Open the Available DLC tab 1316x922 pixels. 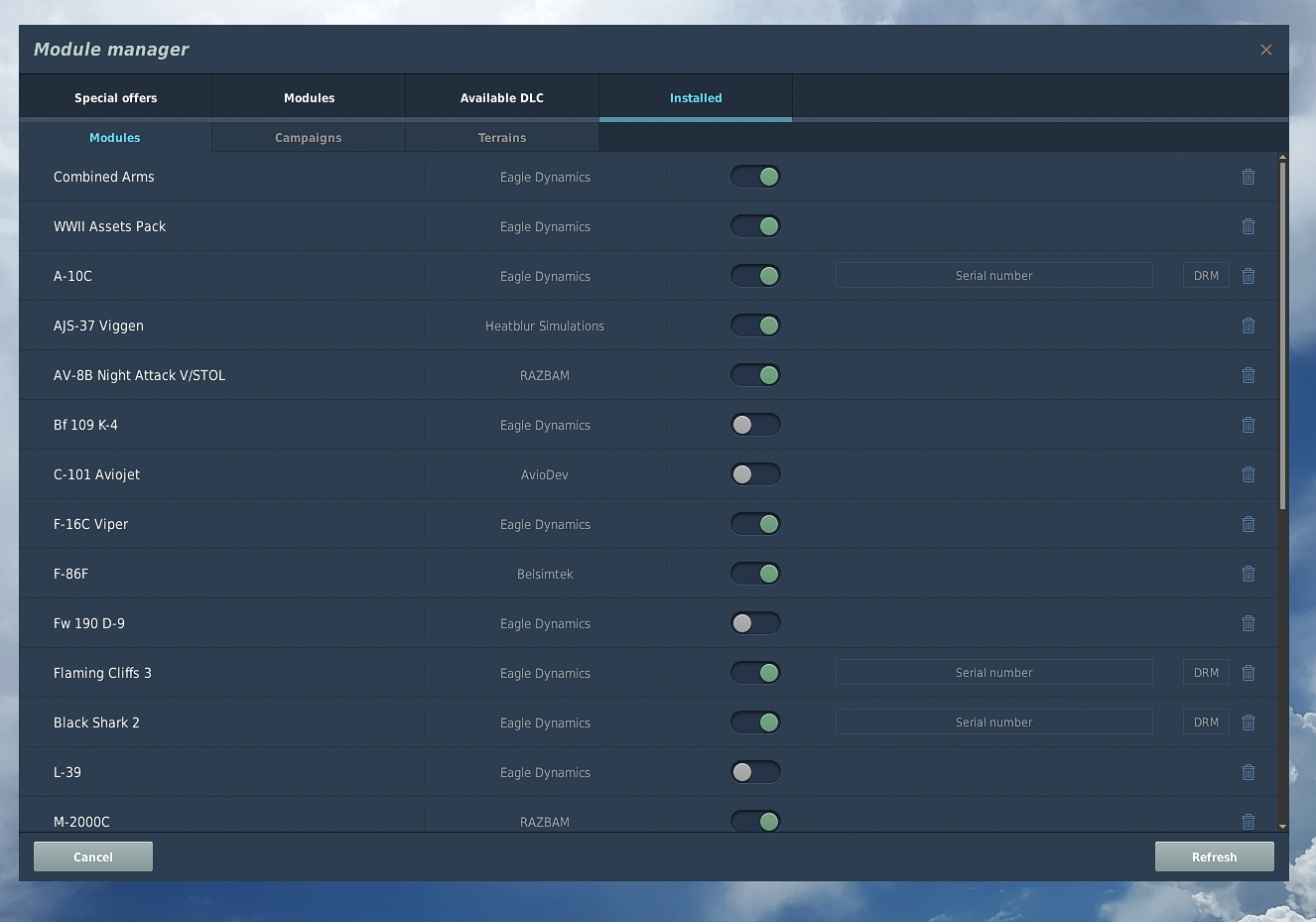502,97
